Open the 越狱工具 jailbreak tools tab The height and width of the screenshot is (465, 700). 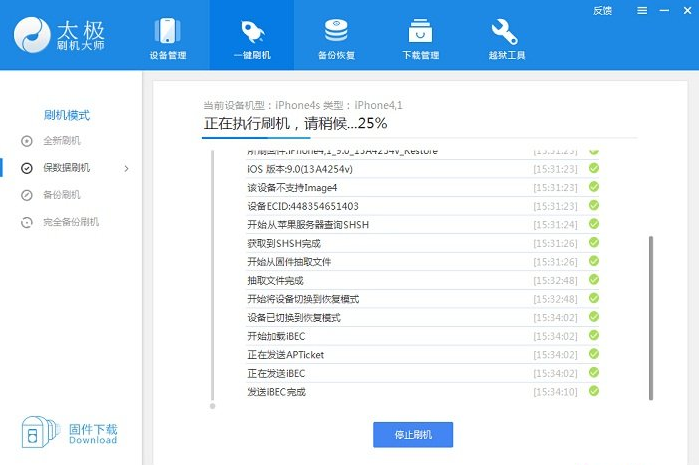coord(506,38)
